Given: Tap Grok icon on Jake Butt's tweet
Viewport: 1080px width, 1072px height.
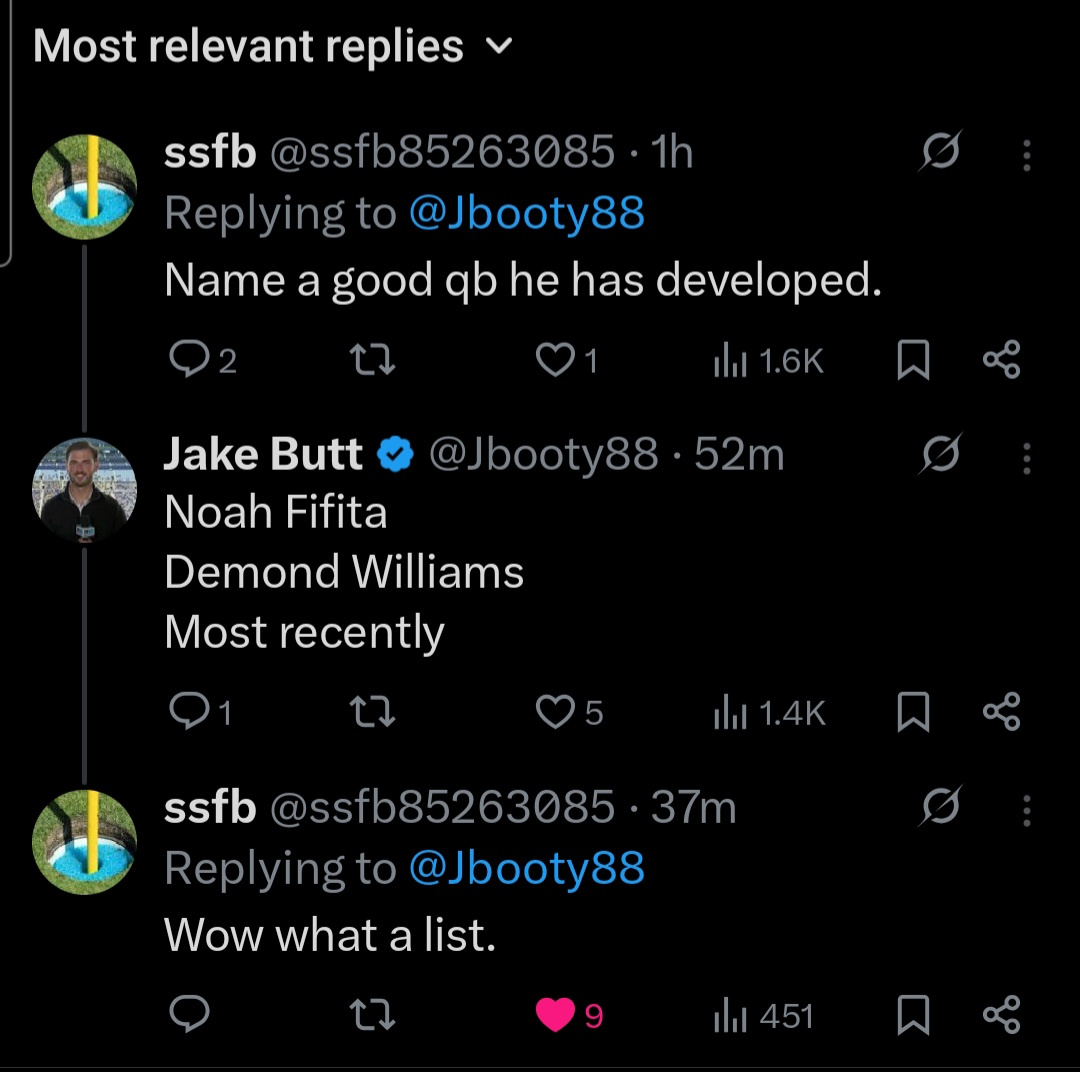Looking at the screenshot, I should click(x=940, y=455).
